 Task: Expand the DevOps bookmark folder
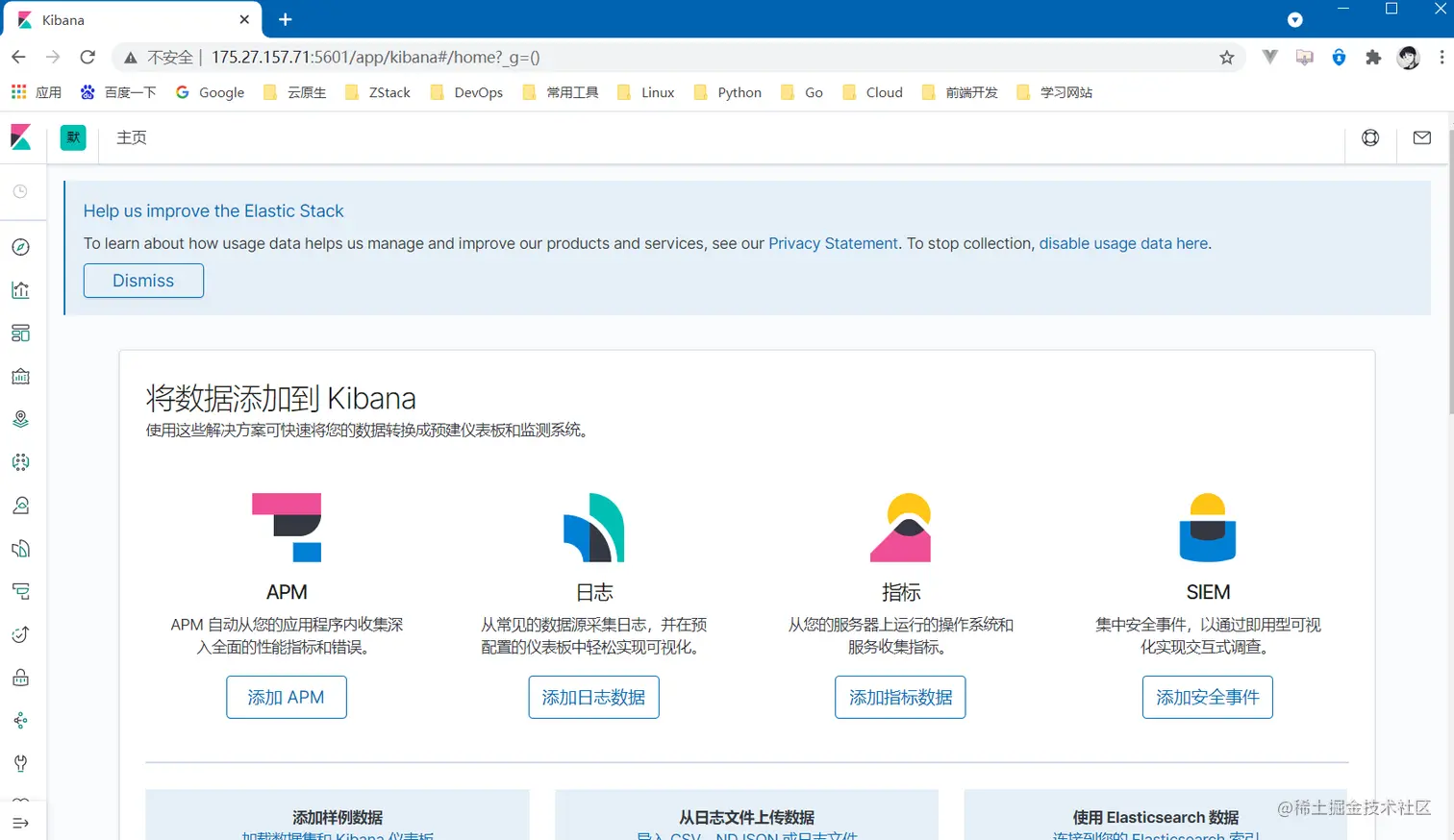[x=466, y=92]
